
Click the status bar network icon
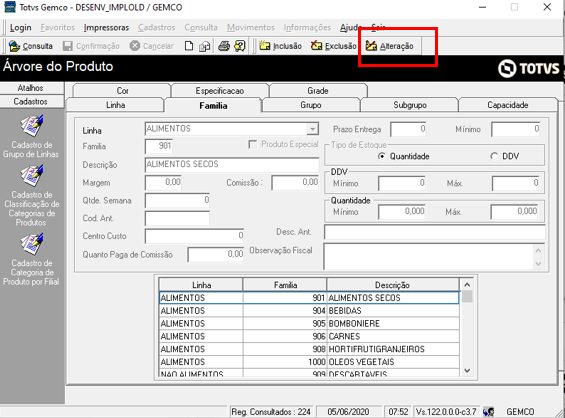click(489, 412)
